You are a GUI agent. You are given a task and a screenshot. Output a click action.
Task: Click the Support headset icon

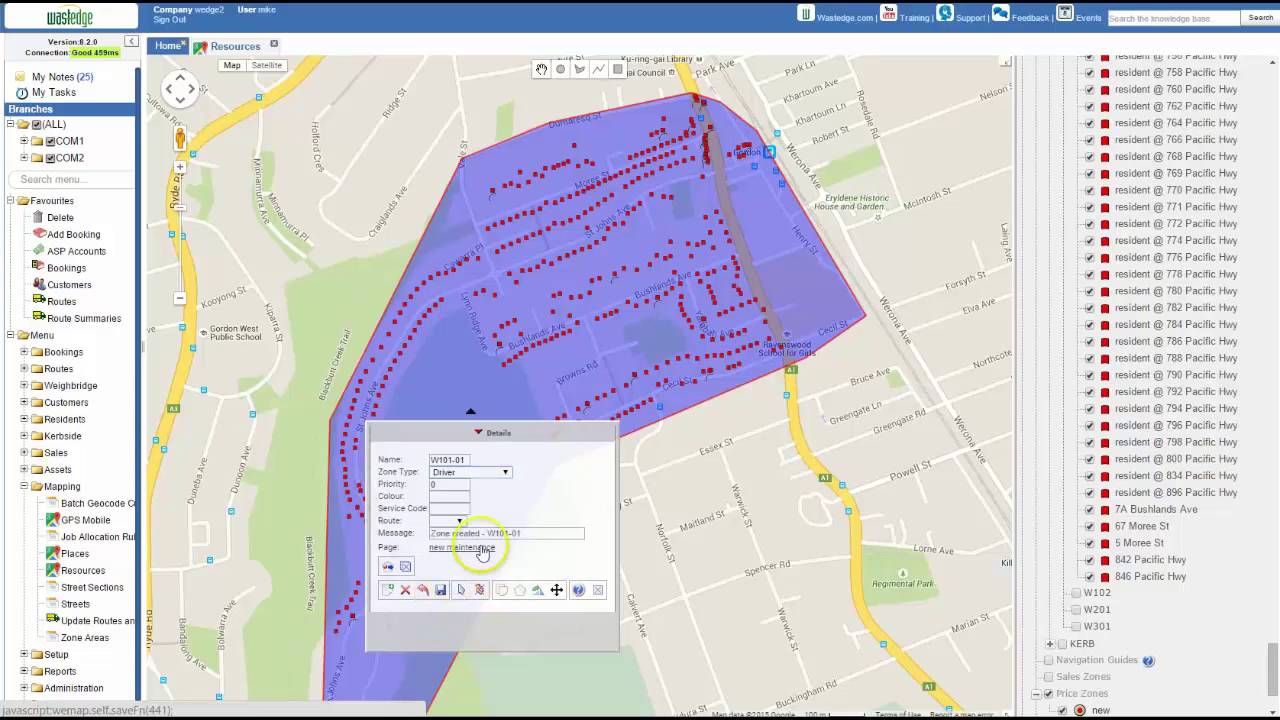pyautogui.click(x=944, y=13)
